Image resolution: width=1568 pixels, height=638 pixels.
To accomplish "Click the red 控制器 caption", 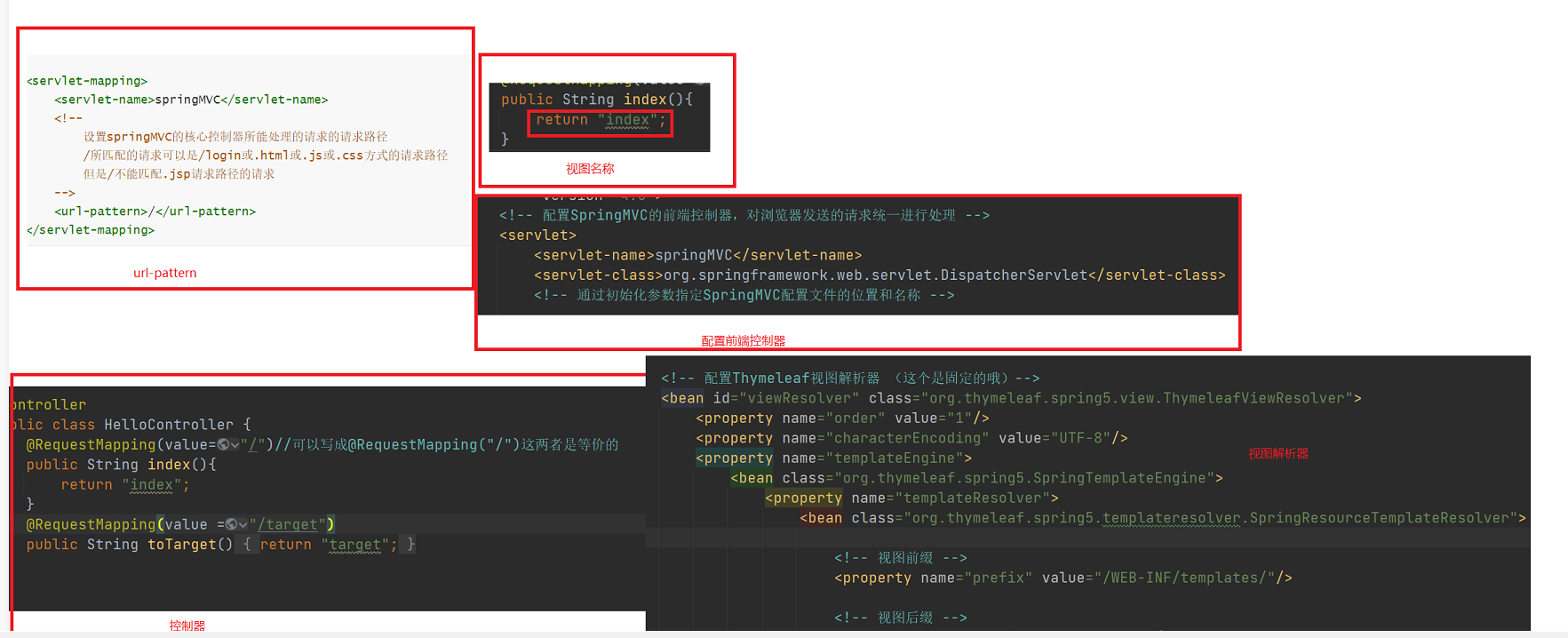I will [x=187, y=626].
